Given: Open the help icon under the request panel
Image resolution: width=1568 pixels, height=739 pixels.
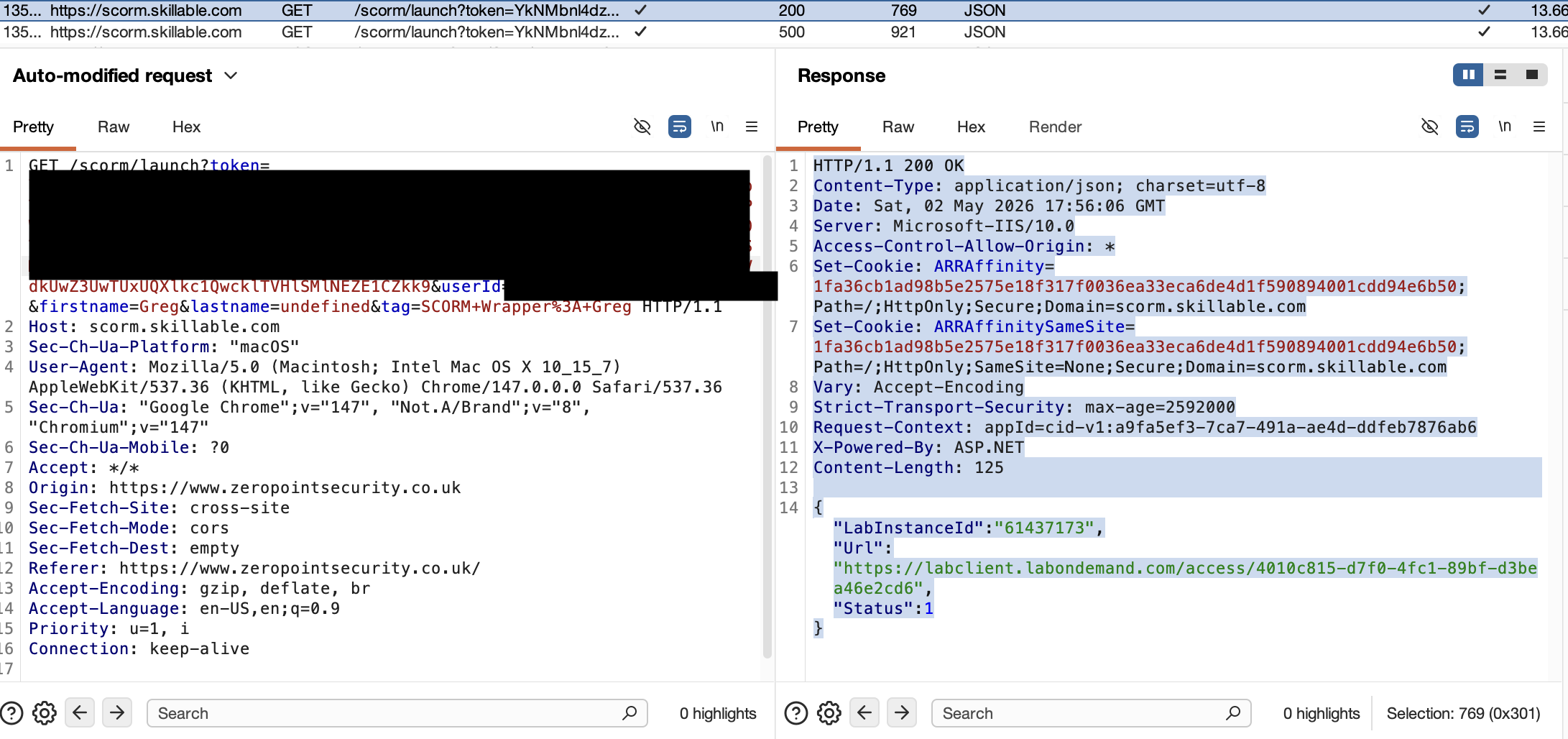Looking at the screenshot, I should click(x=11, y=713).
